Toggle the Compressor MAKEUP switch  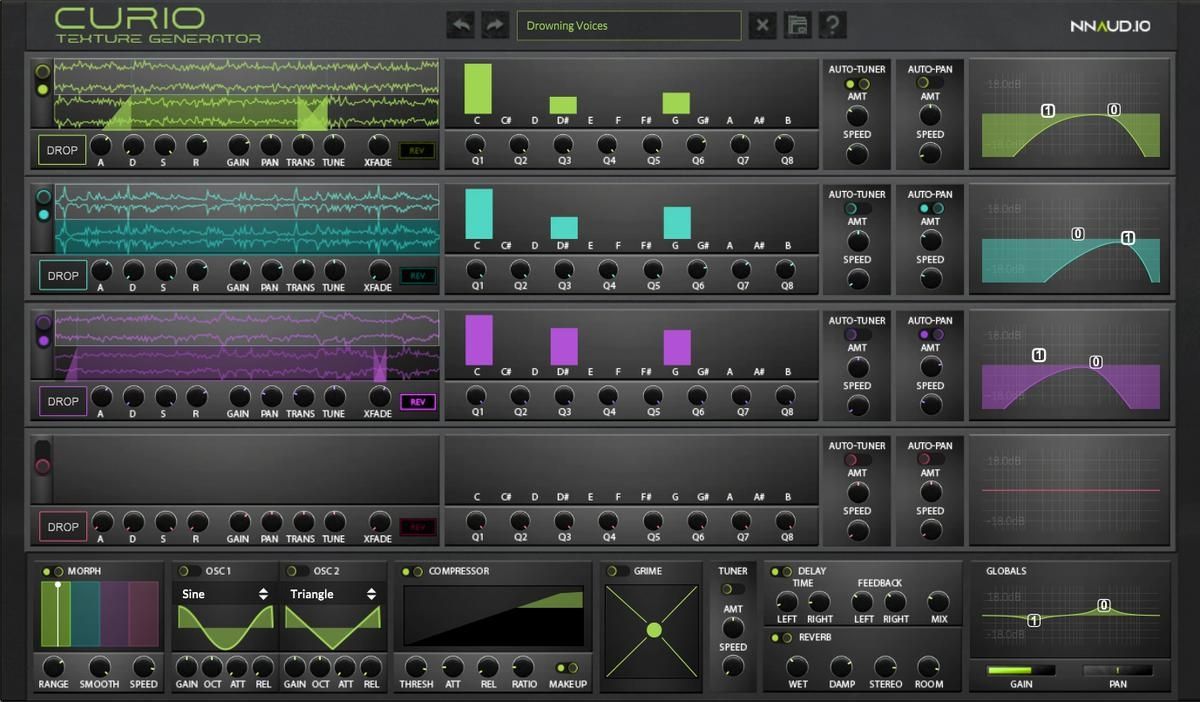click(x=567, y=667)
